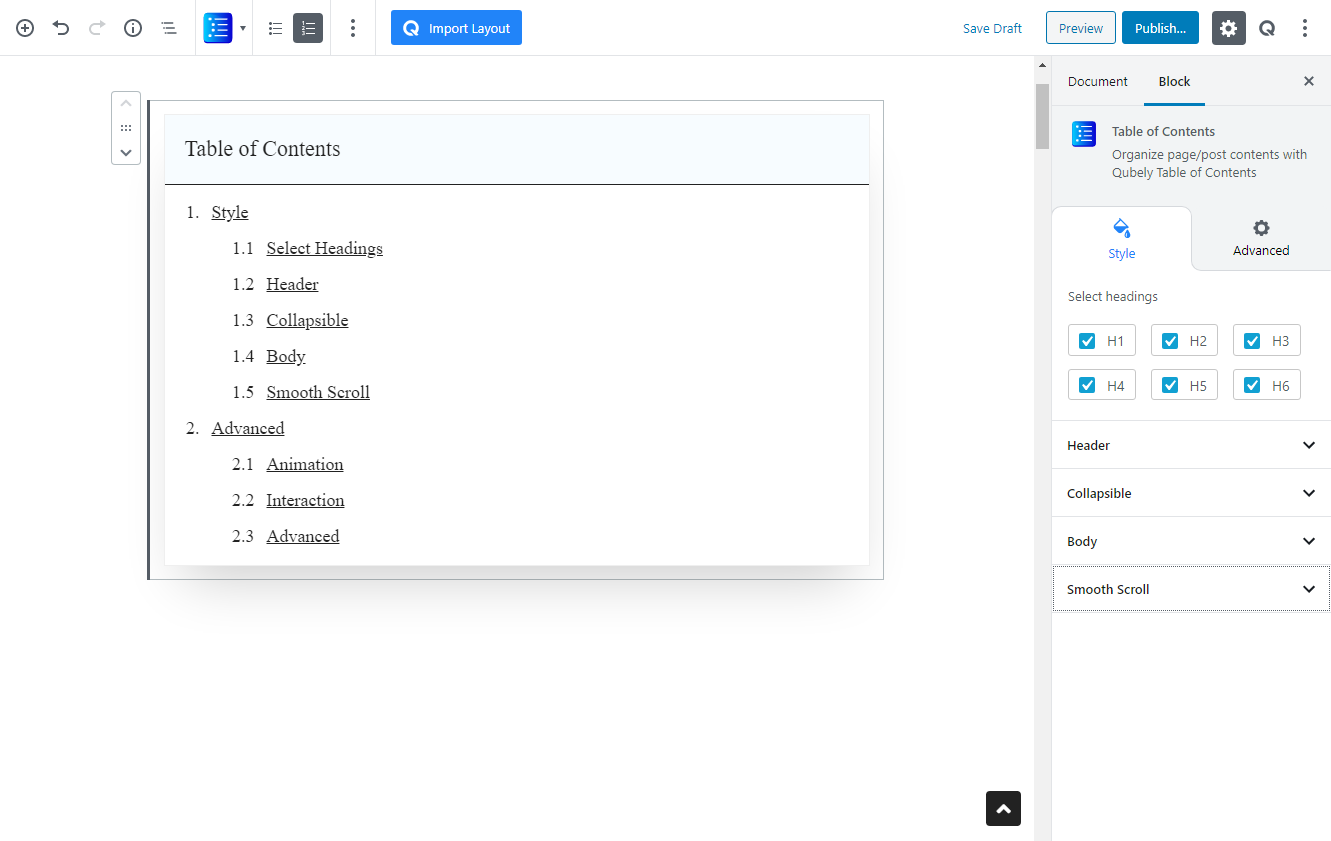The image size is (1331, 841).
Task: Open editor tools vertical dots menu
Action: pyautogui.click(x=1304, y=28)
